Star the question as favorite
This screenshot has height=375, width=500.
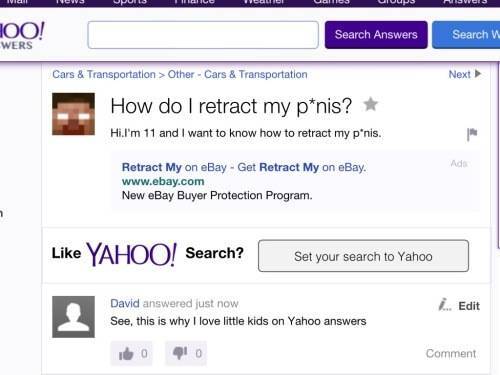point(370,104)
